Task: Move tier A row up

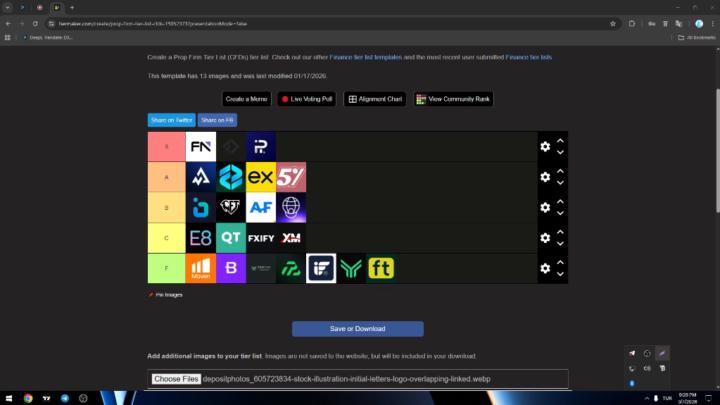Action: 560,171
